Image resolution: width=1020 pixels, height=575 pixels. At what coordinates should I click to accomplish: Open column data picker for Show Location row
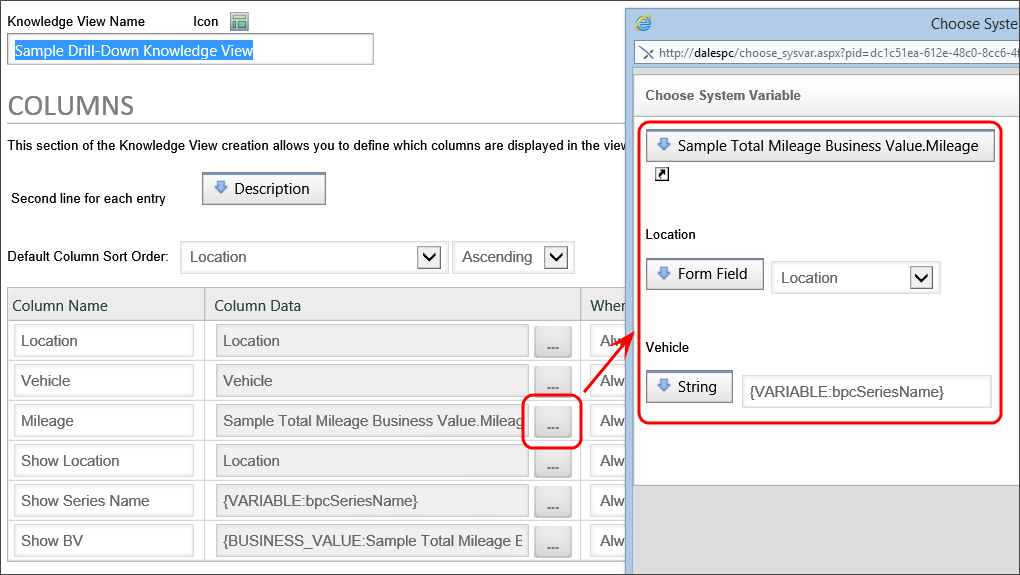[x=552, y=462]
